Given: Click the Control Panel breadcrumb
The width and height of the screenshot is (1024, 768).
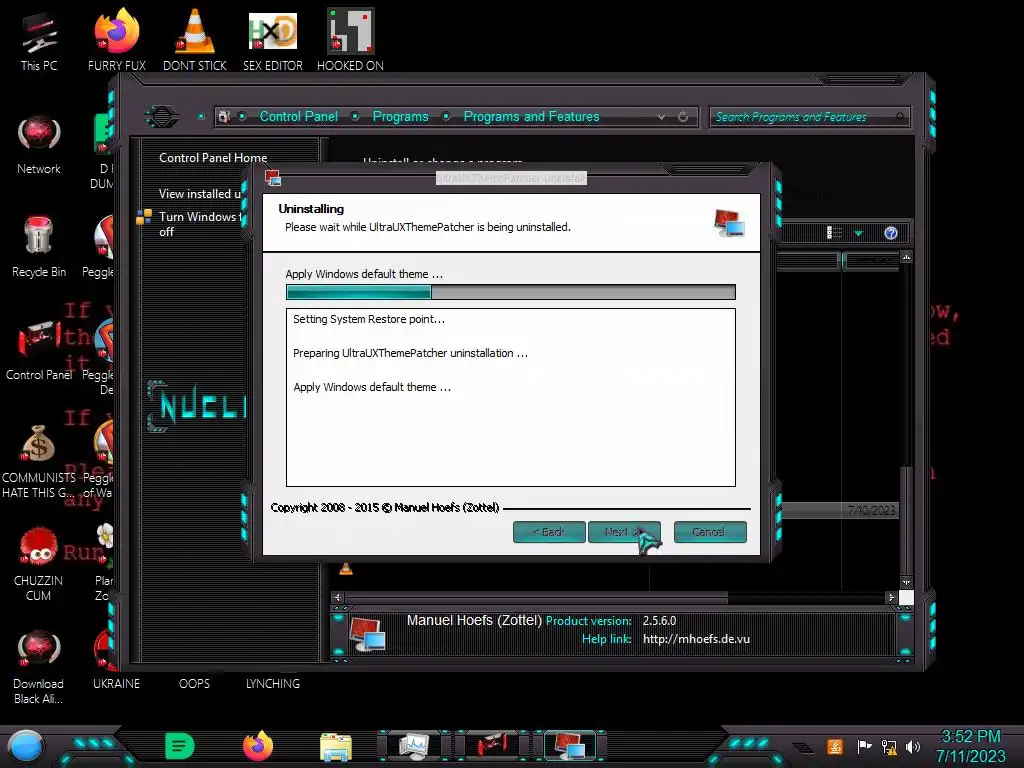Looking at the screenshot, I should pos(298,116).
